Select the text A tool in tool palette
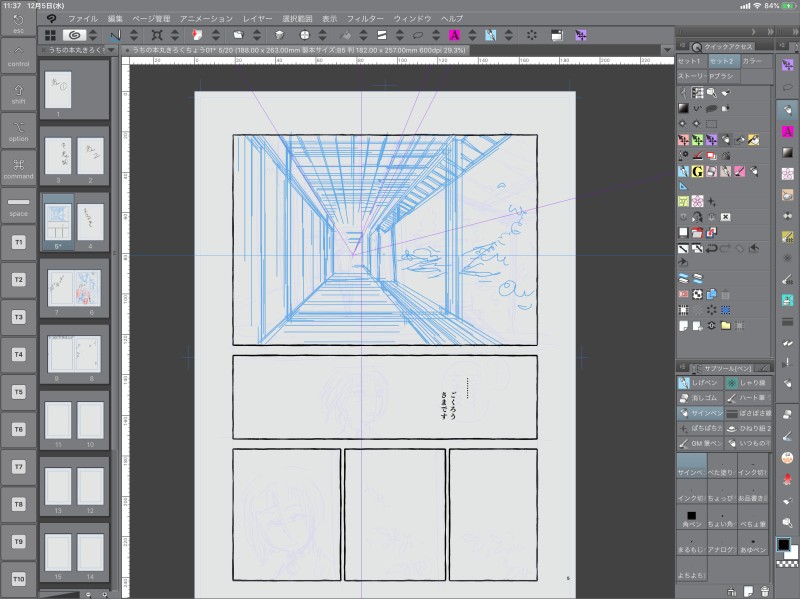This screenshot has width=800, height=599. [787, 131]
